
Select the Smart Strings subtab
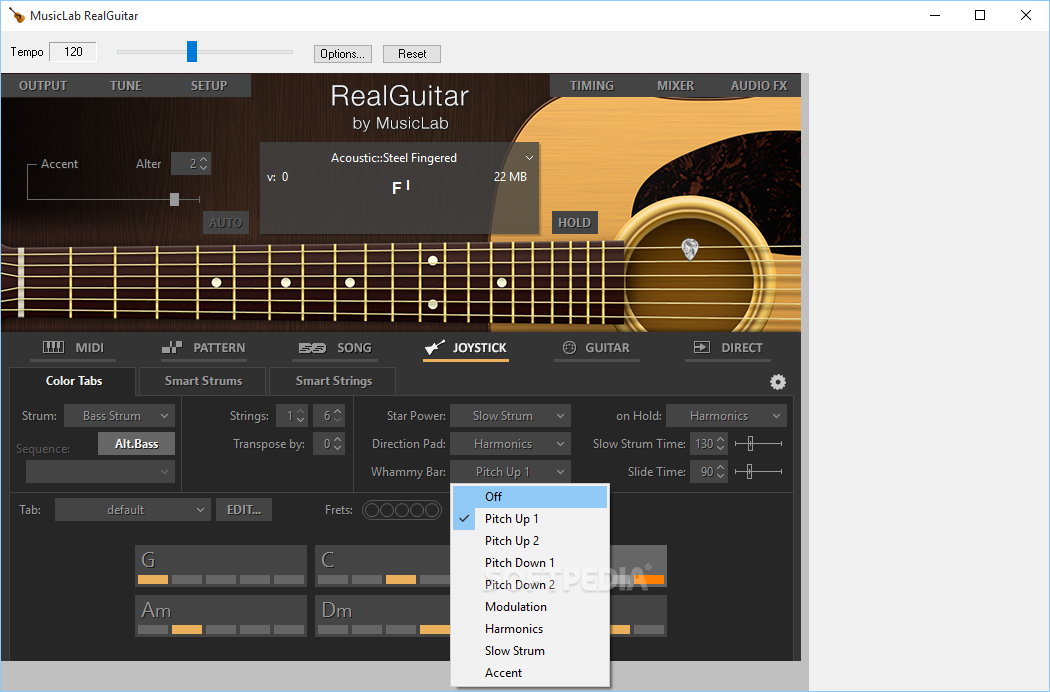point(333,380)
